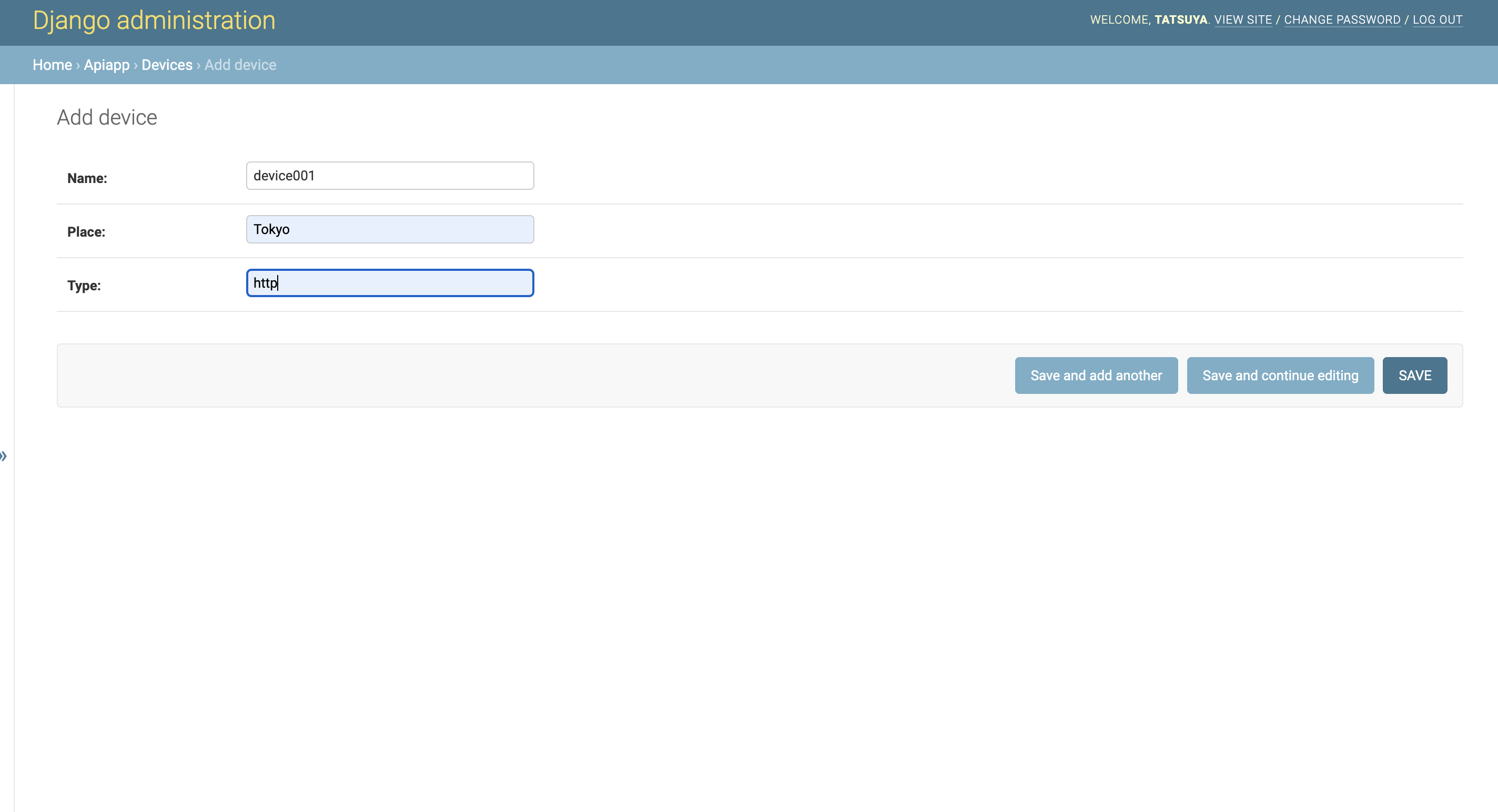This screenshot has height=812, width=1498.
Task: Navigate to the Devices breadcrumb
Action: [167, 65]
